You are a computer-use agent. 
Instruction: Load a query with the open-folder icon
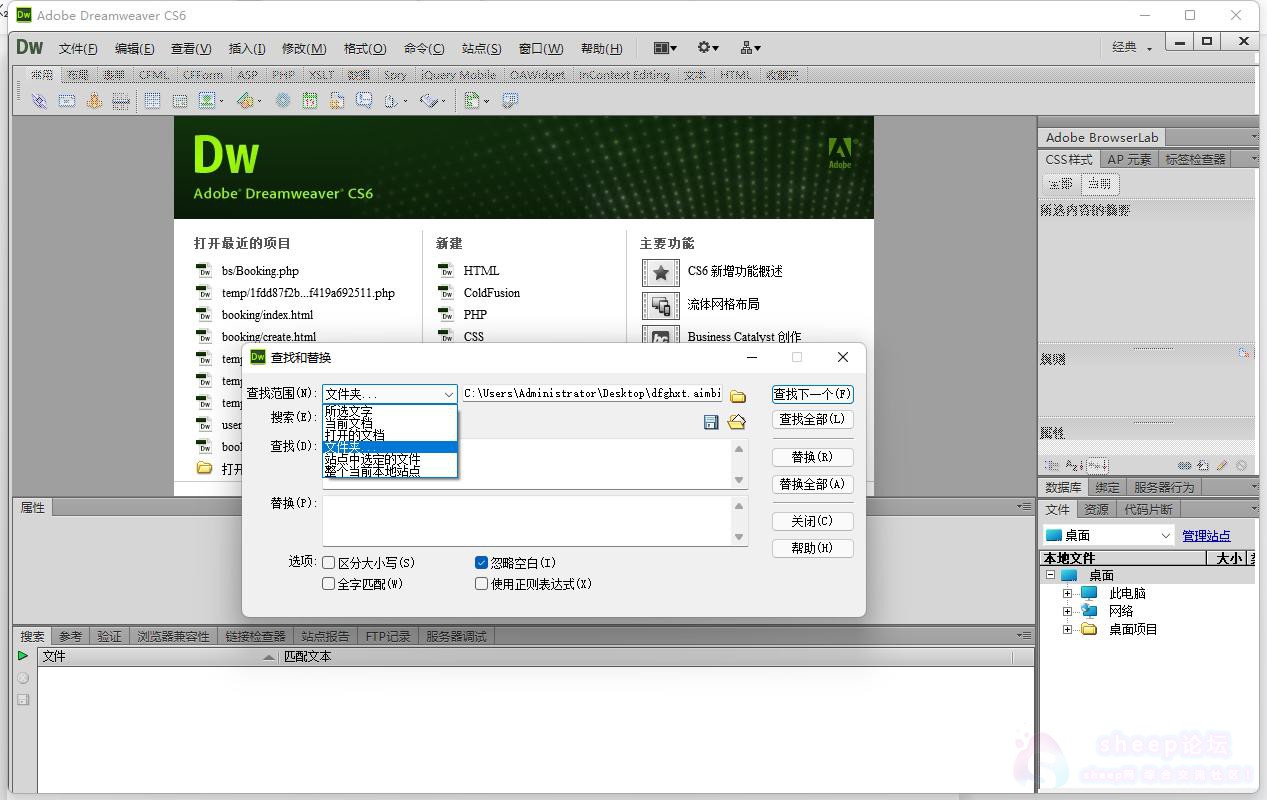pos(737,422)
